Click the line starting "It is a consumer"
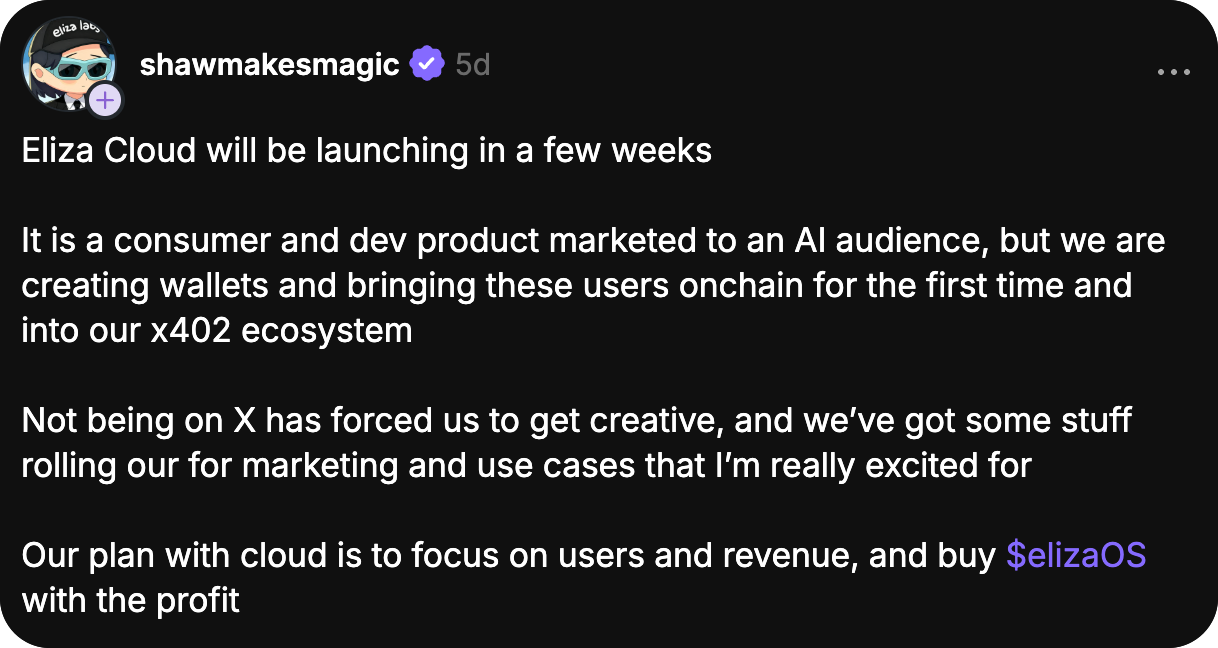 [x=593, y=241]
